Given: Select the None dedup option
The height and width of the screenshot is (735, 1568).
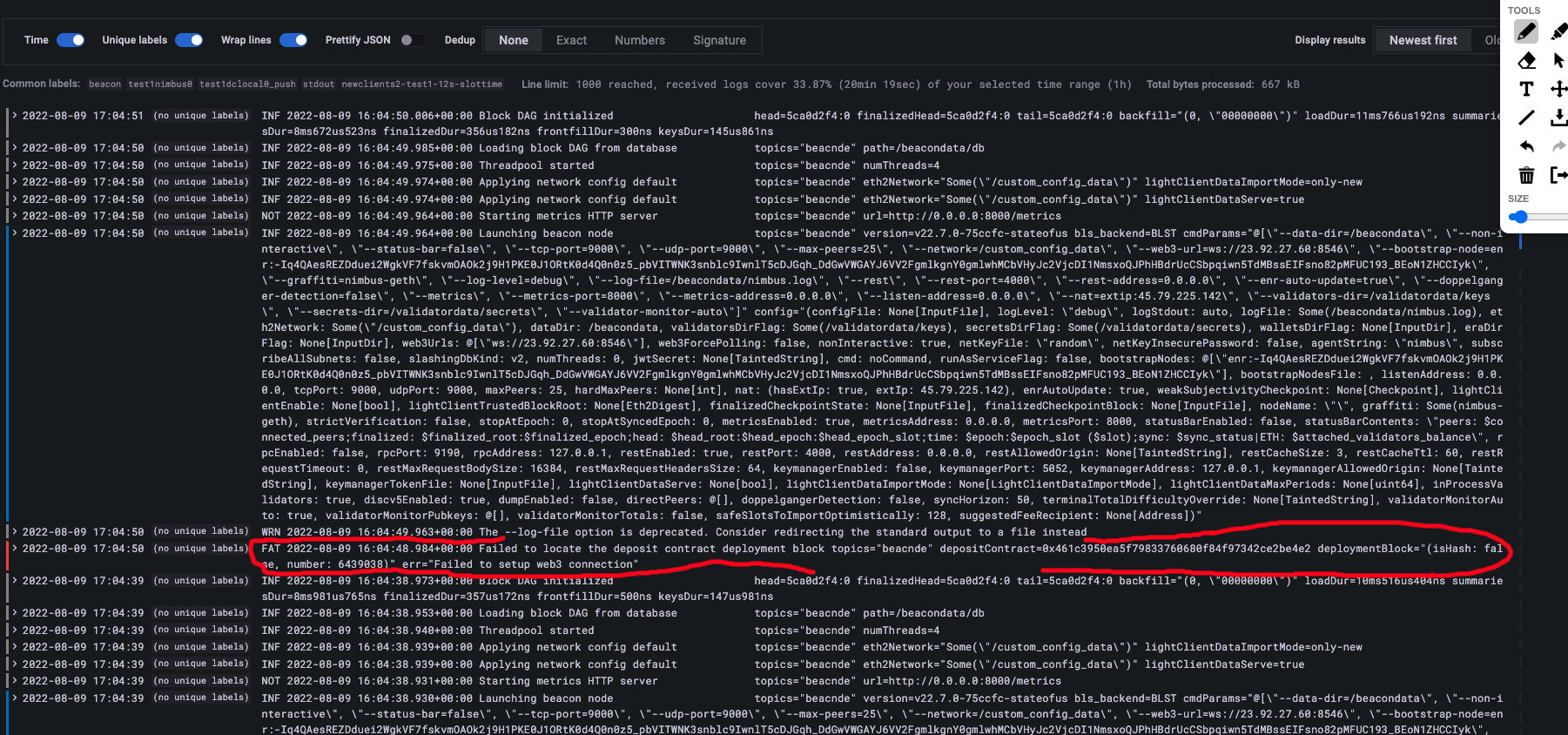Looking at the screenshot, I should point(514,40).
